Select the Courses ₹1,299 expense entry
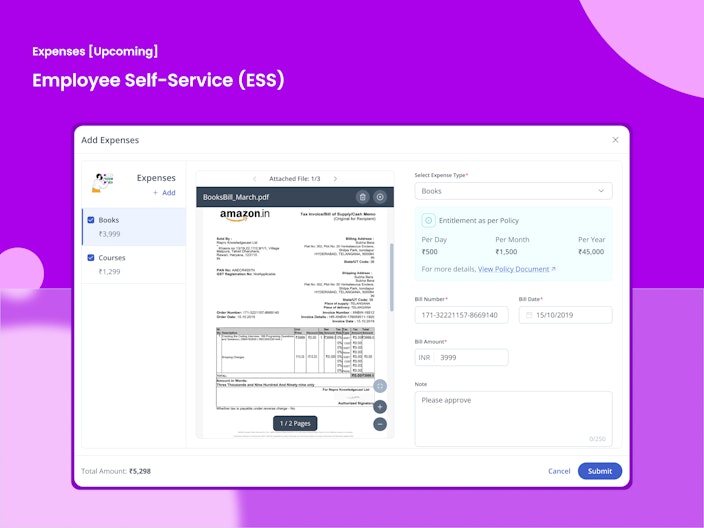The height and width of the screenshot is (528, 704). 134,264
